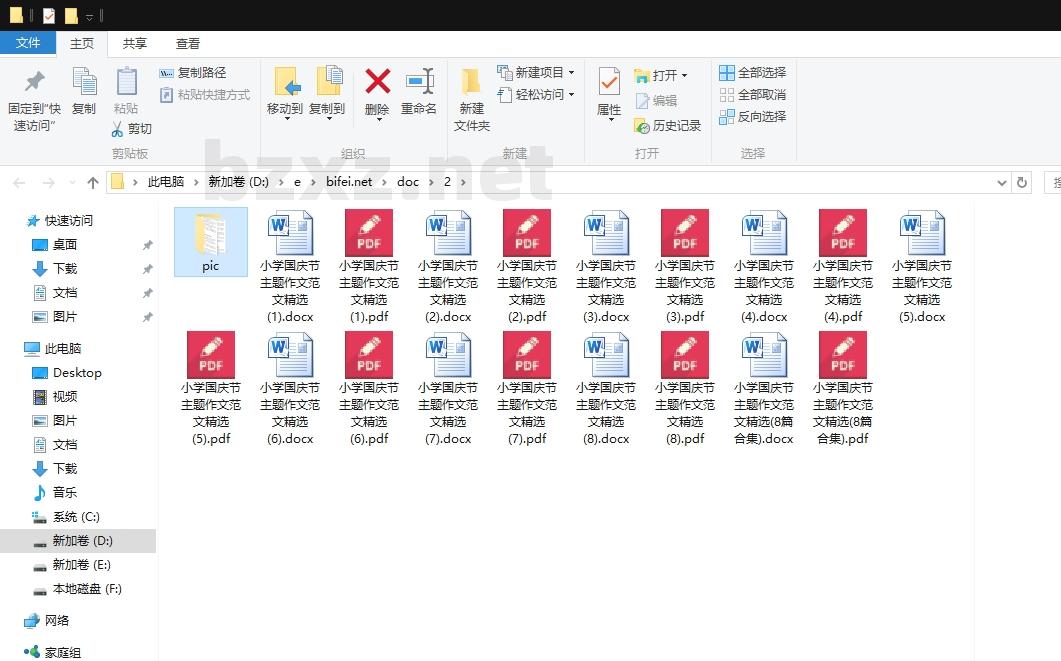Open Properties (属性) from the ribbon

tap(609, 84)
